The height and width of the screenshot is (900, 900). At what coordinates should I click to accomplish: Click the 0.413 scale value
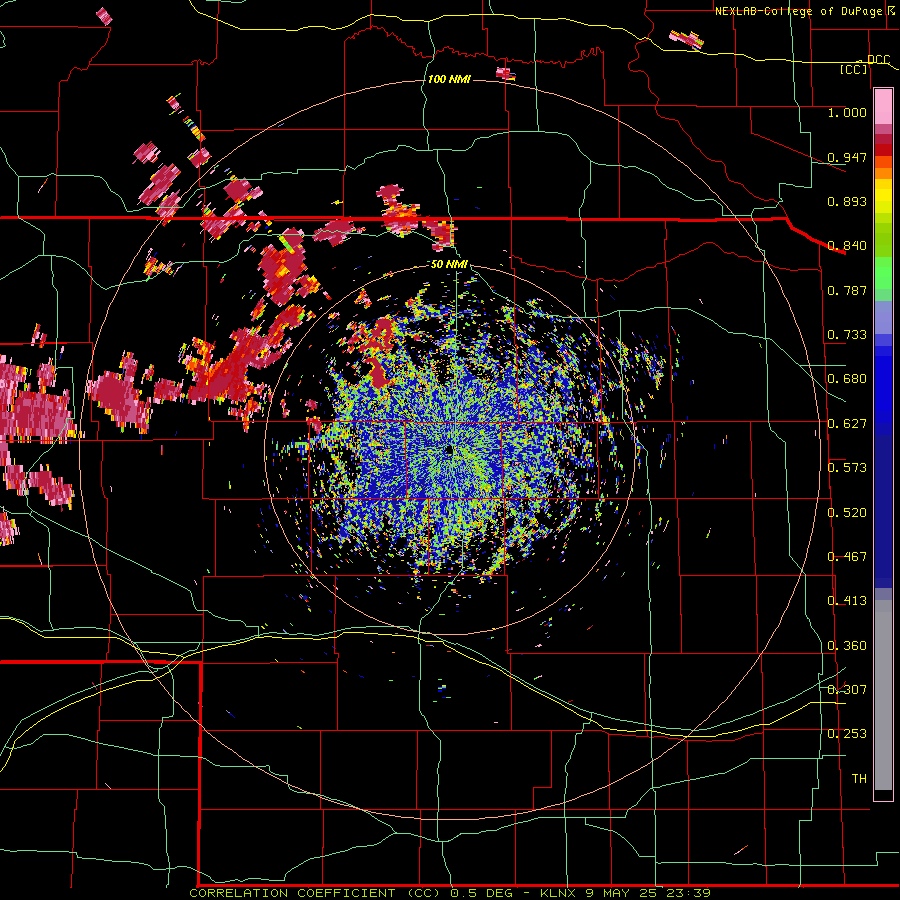(x=847, y=601)
